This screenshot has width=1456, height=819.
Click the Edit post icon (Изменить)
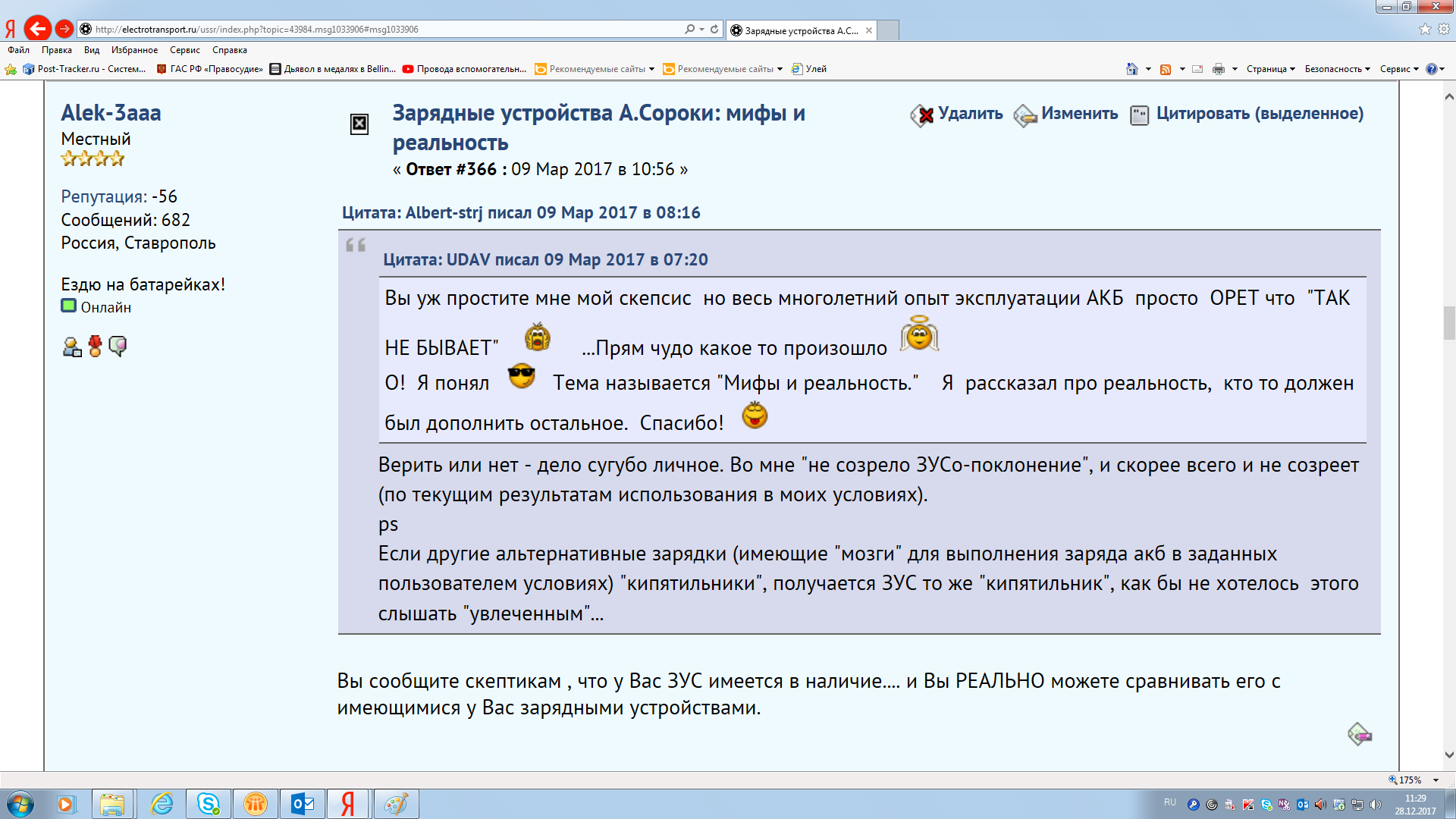click(1025, 115)
